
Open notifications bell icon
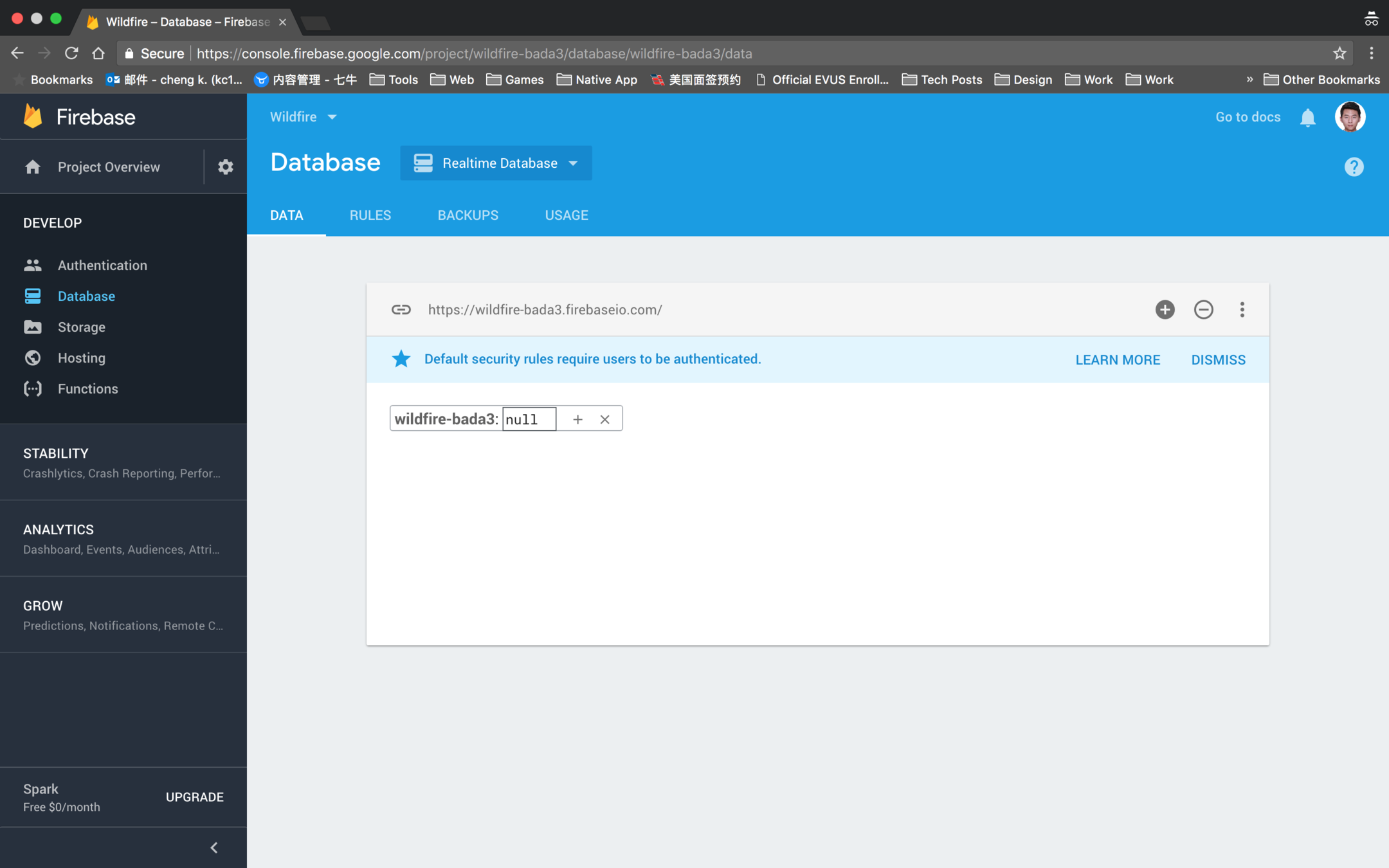(x=1307, y=118)
